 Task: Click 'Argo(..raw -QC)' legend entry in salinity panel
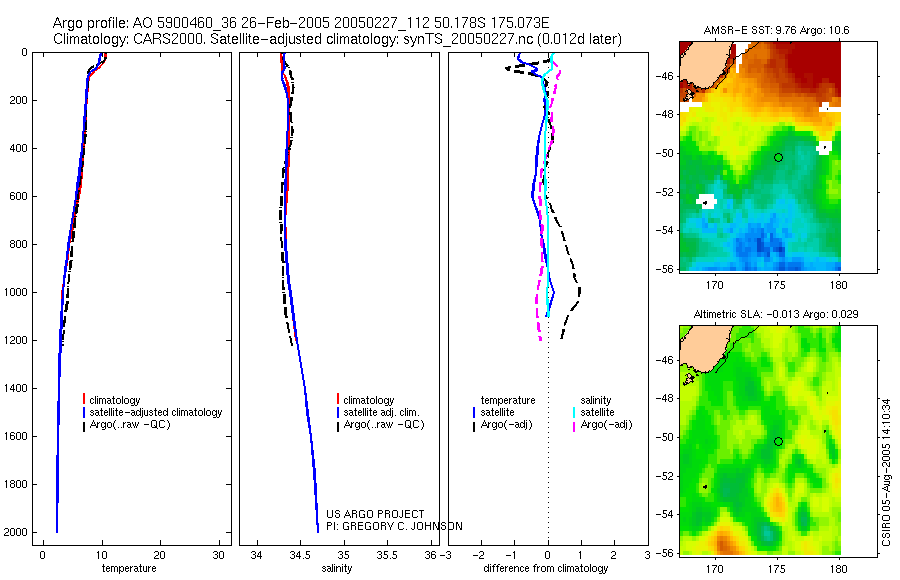tap(384, 425)
